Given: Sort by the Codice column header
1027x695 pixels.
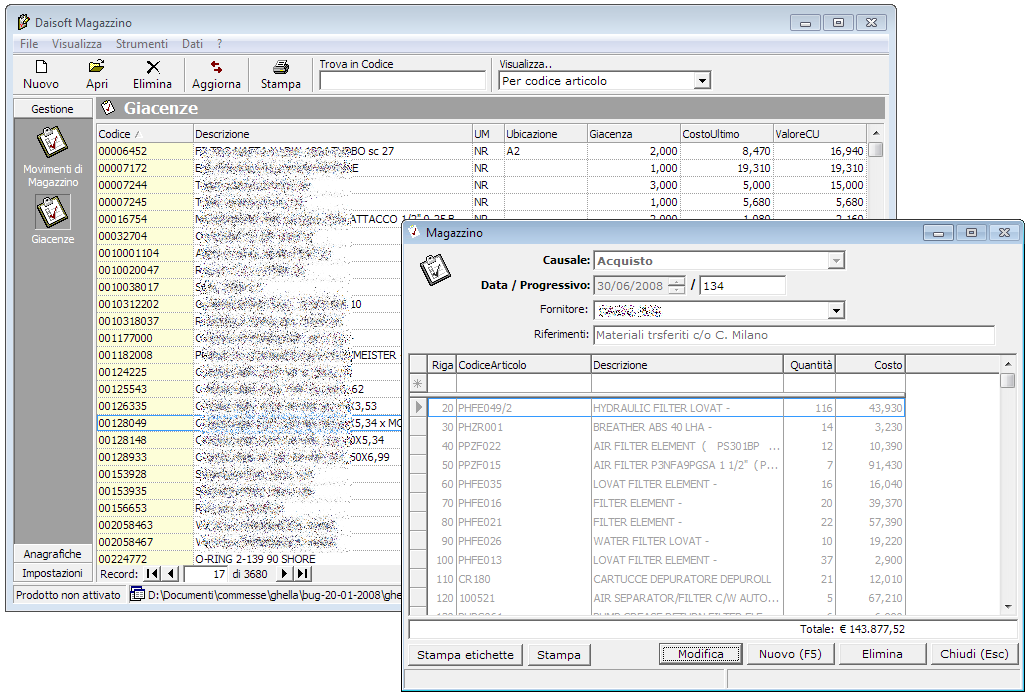Looking at the screenshot, I should point(145,134).
